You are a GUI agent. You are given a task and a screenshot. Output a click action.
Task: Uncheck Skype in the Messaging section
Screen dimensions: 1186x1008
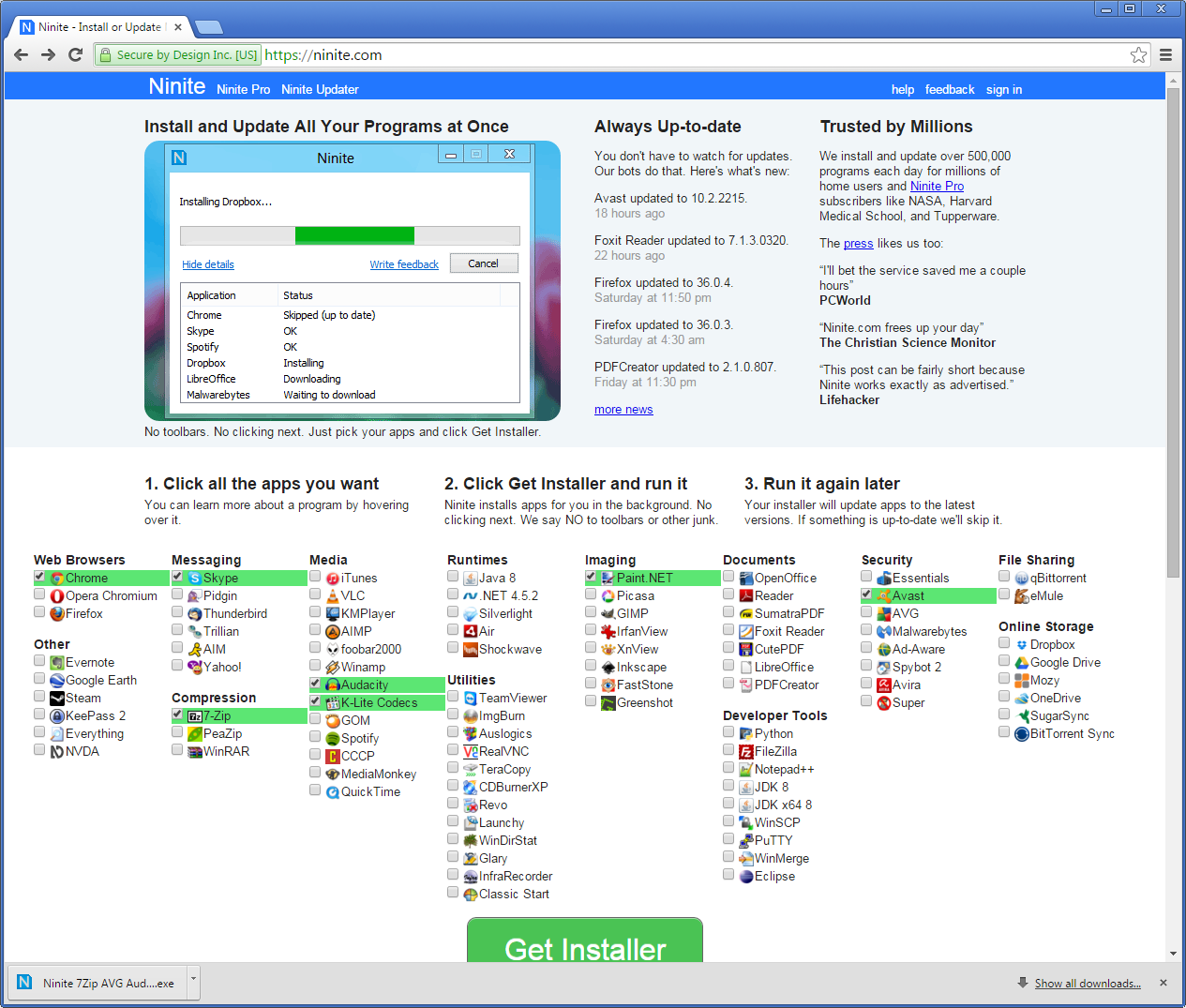176,577
